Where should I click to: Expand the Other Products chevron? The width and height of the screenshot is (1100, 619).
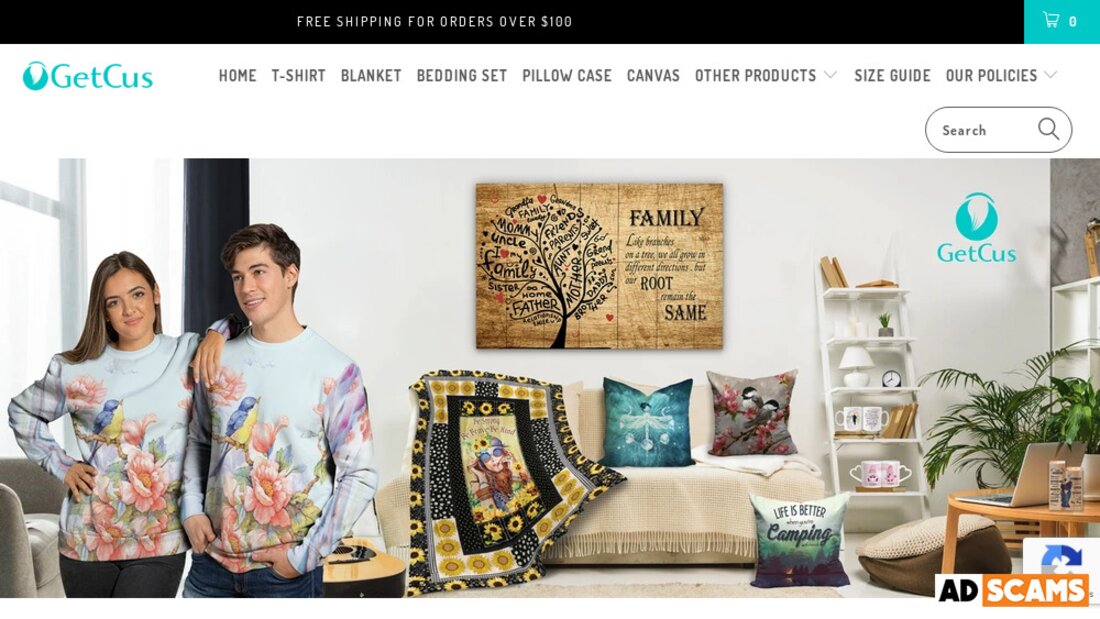pyautogui.click(x=831, y=75)
